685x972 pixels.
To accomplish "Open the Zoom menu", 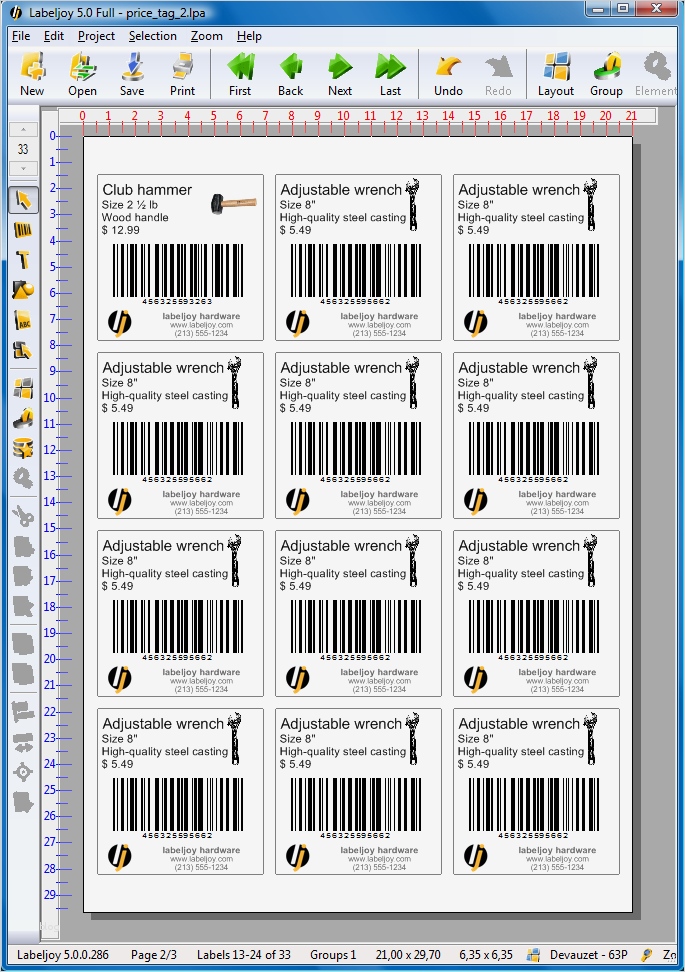I will (x=206, y=36).
